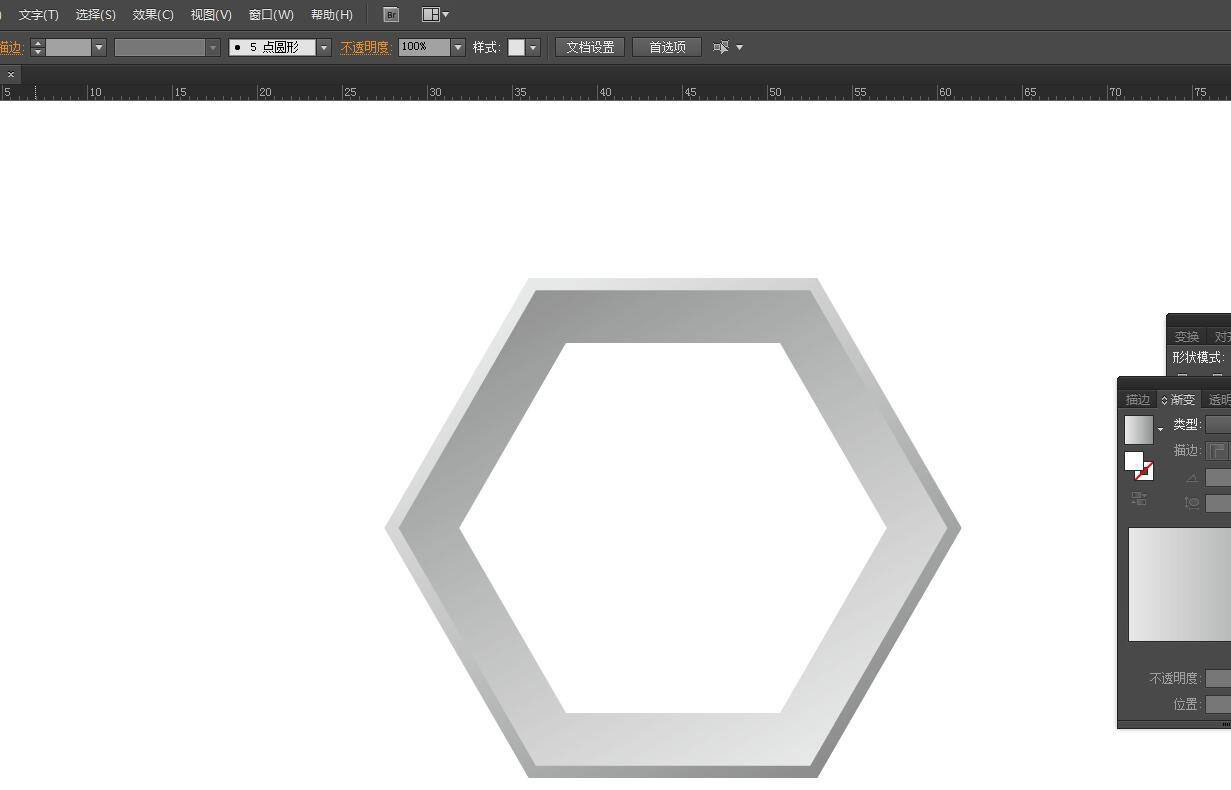Open the gradient preset arrow beside gradient swatch
Viewport: 1231px width, 790px height.
[x=1160, y=430]
